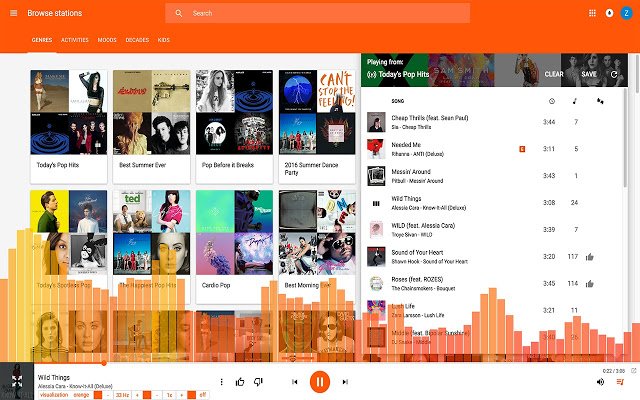Click the SONG column header
This screenshot has width=640, height=400.
pos(398,101)
